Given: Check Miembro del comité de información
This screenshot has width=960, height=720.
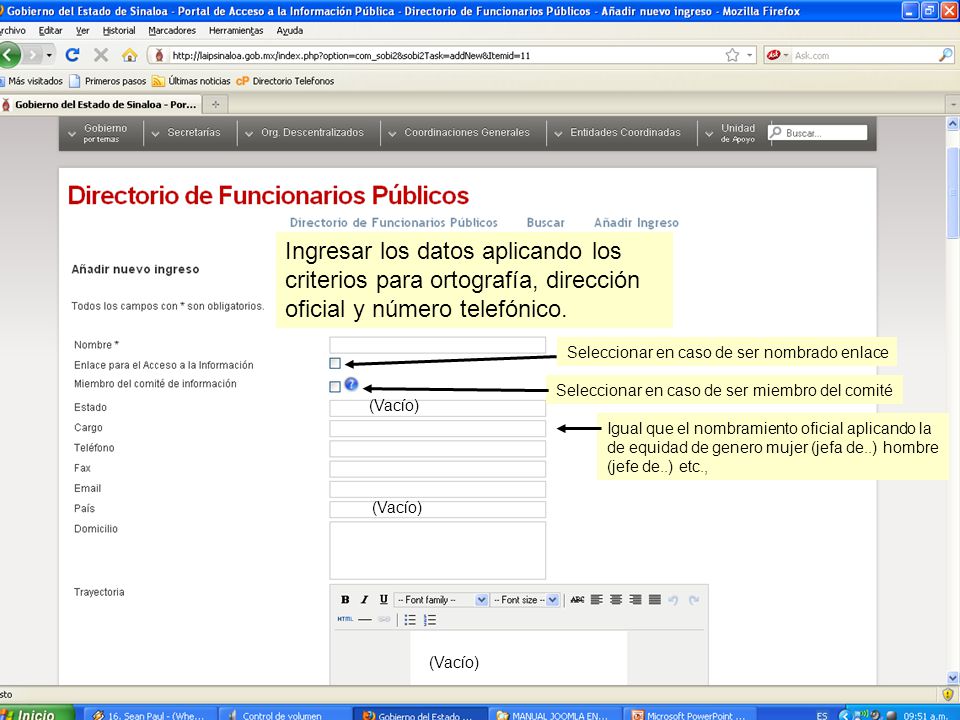Looking at the screenshot, I should pyautogui.click(x=335, y=387).
